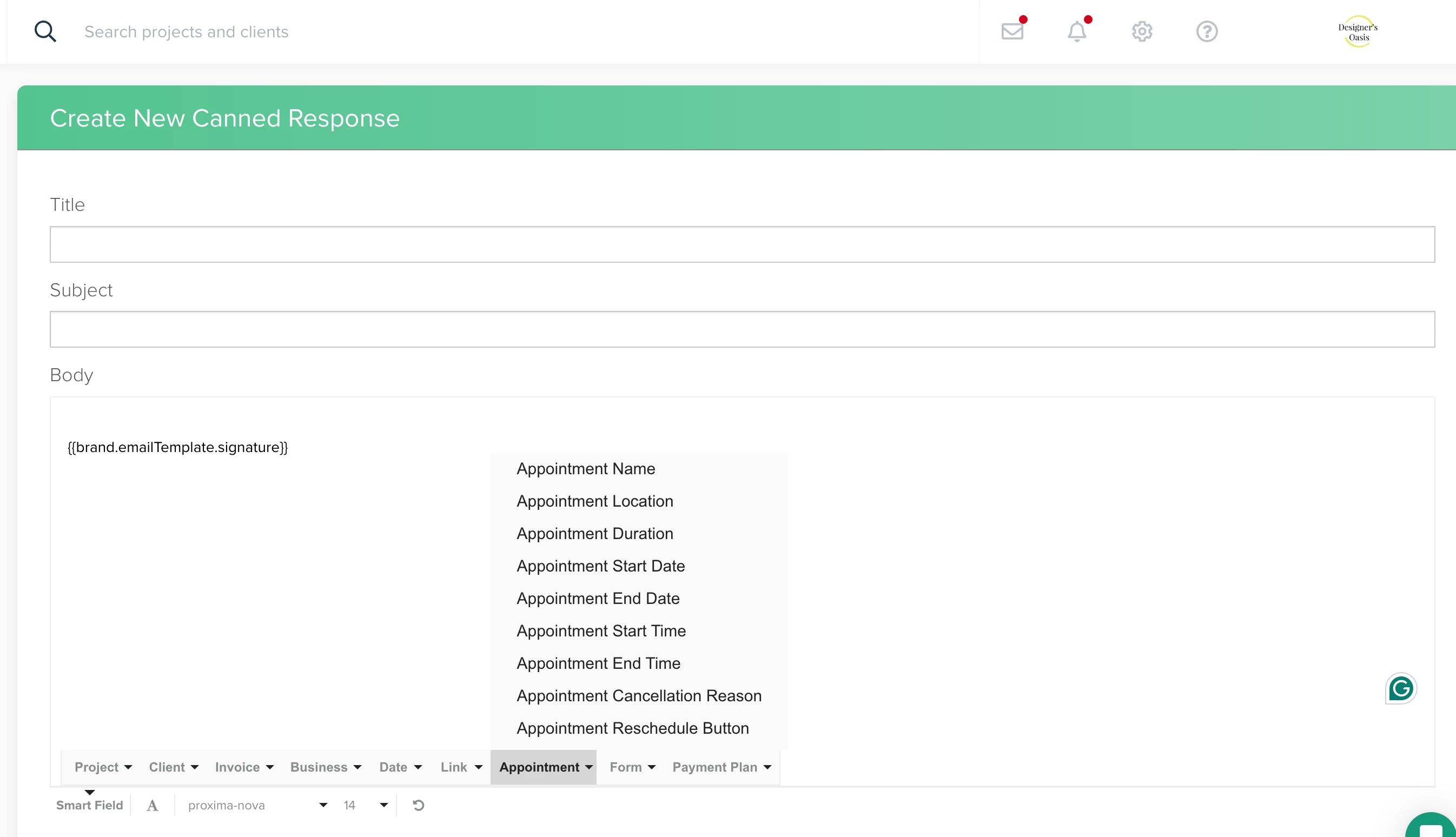Click the Designer's Oasis profile logo
Screen dimensions: 1456x837
1358,31
